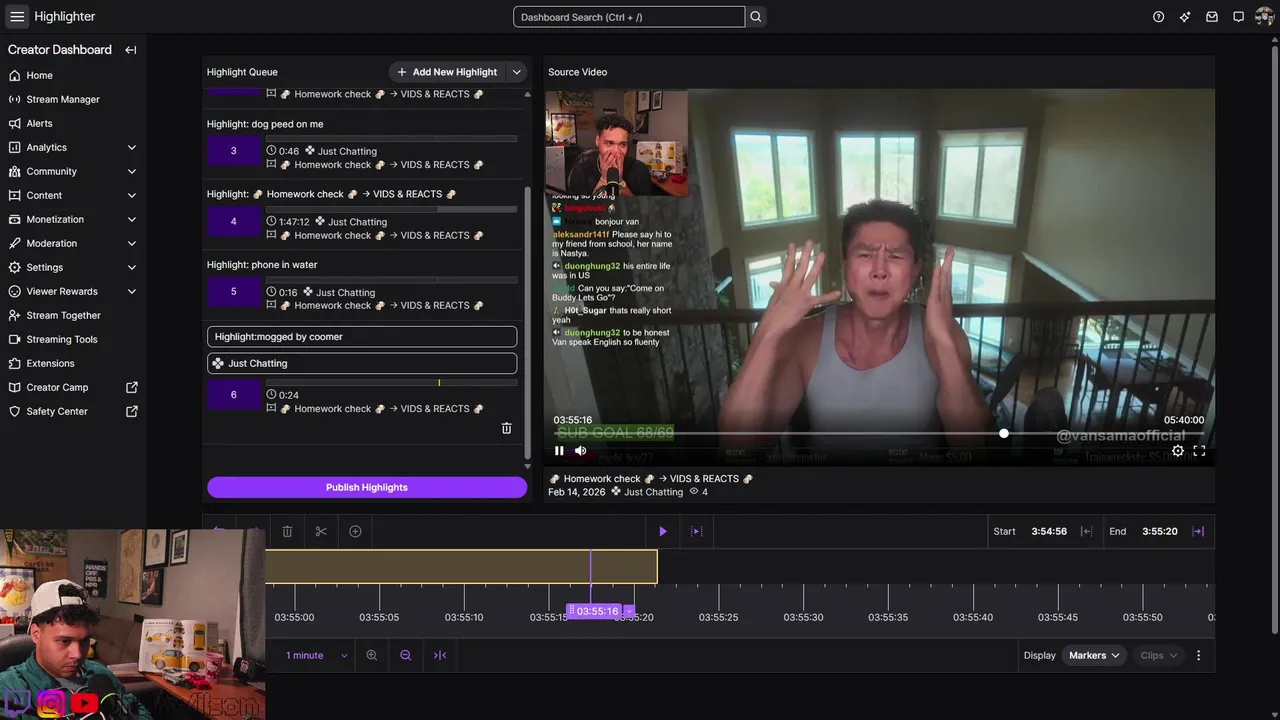Click the End time value 3:55:20
The image size is (1280, 720).
click(1159, 531)
